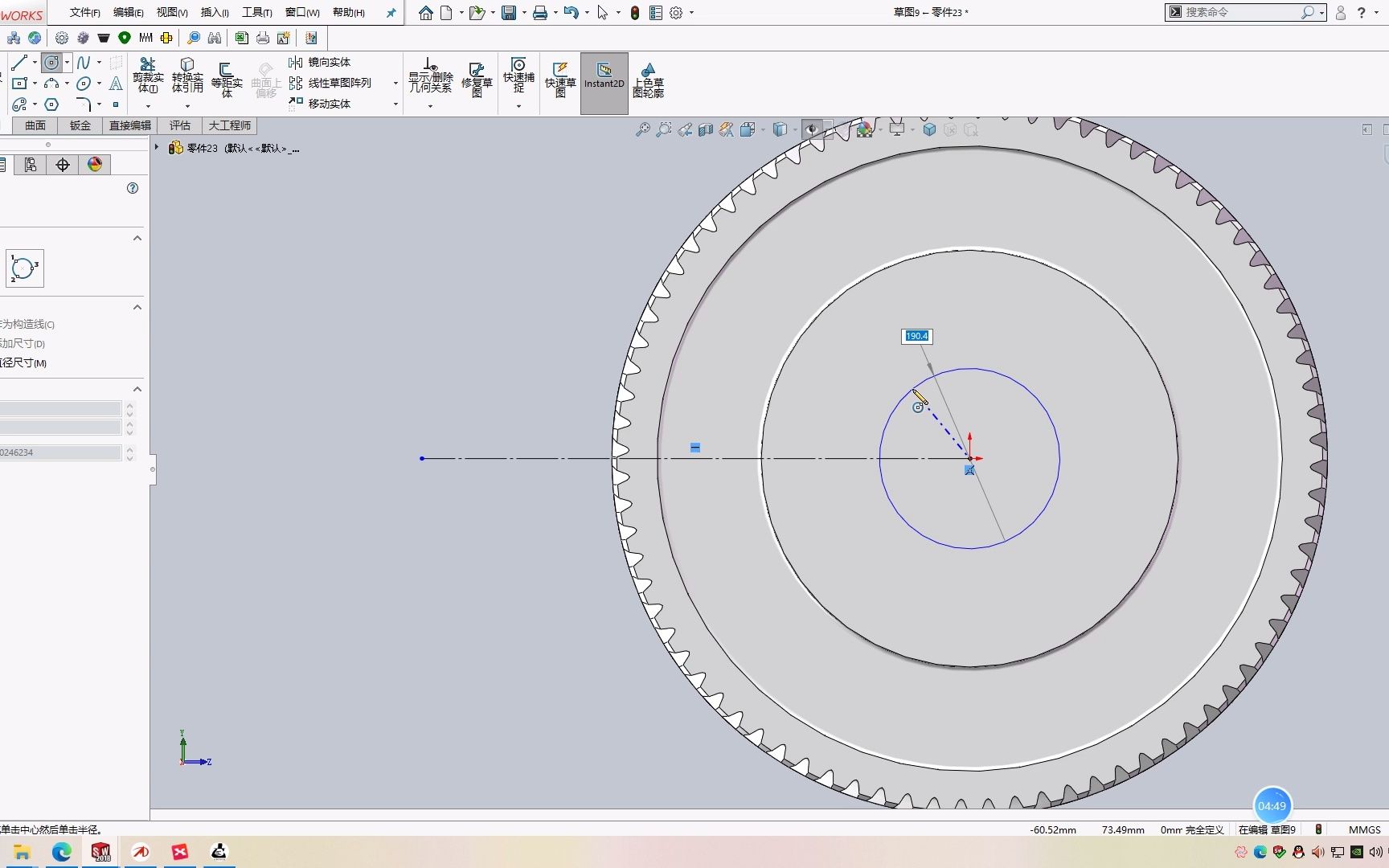Switch to the 钣金 tab
Screen dimensions: 1389x868
coord(80,125)
